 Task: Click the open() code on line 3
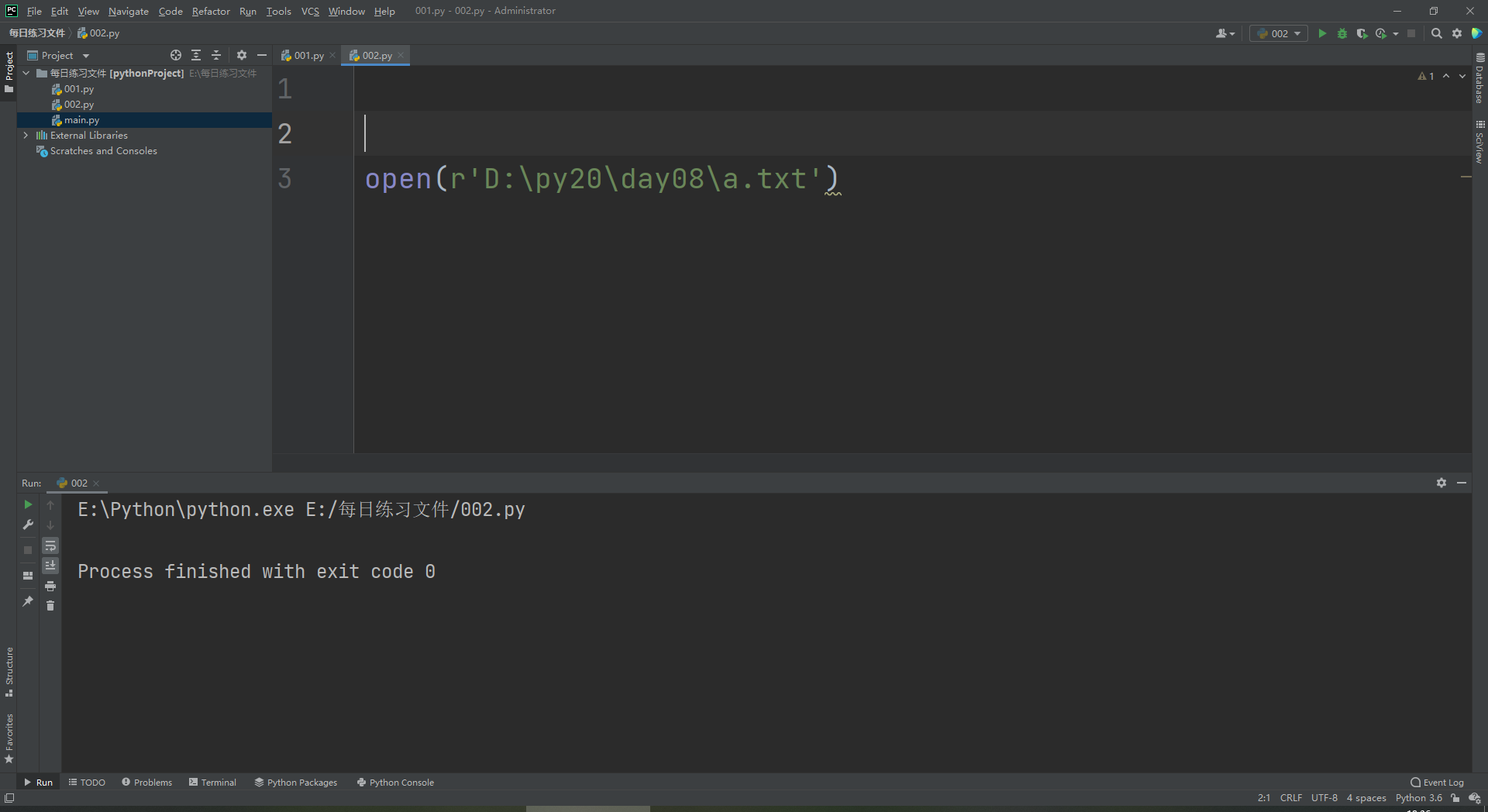pyautogui.click(x=601, y=179)
